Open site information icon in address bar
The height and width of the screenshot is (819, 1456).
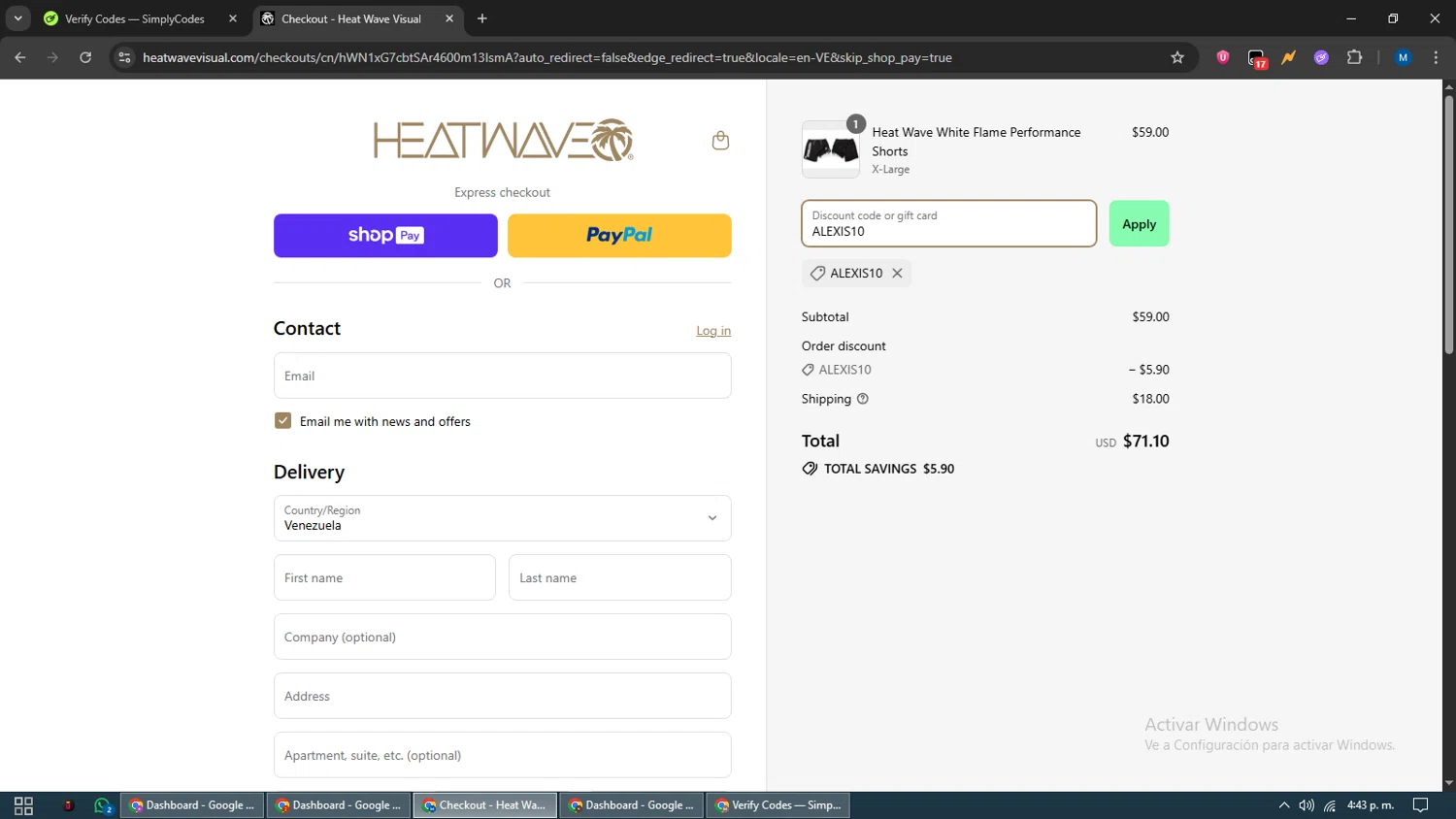[124, 57]
